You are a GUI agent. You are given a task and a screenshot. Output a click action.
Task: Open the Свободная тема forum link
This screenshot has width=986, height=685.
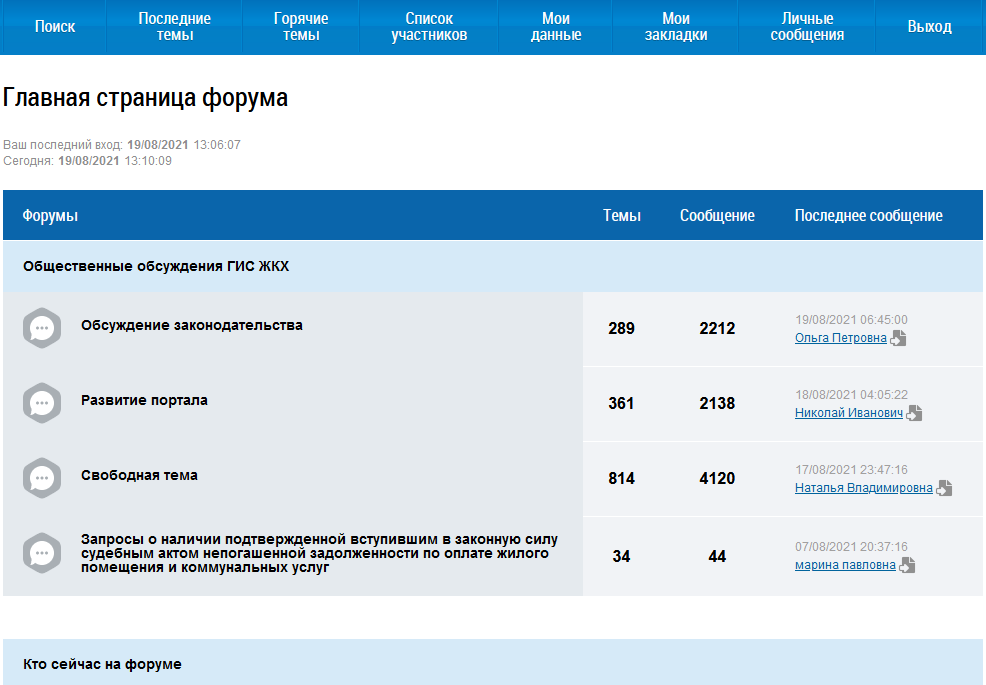point(139,475)
